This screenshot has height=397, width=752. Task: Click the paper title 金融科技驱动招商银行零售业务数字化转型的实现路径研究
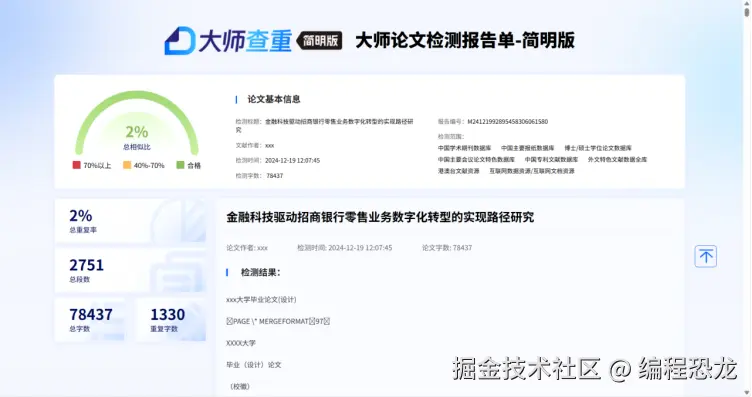[380, 217]
